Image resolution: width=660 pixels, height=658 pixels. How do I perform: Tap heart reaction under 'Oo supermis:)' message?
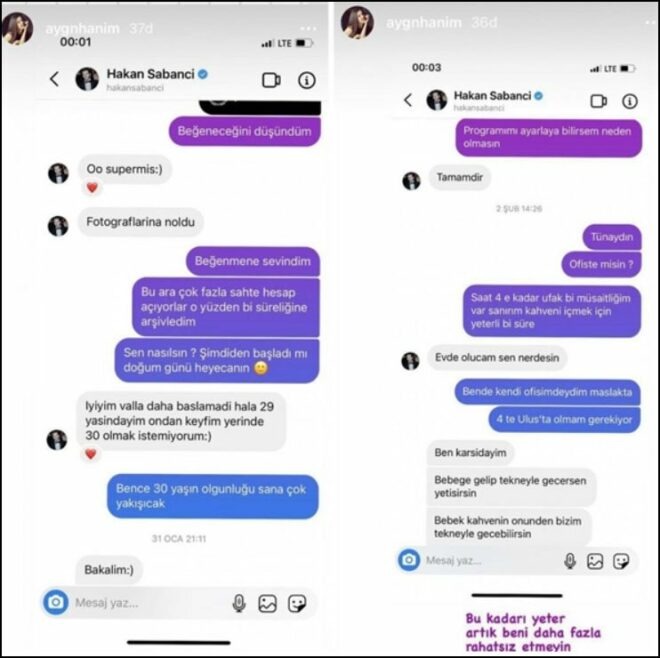[x=92, y=187]
